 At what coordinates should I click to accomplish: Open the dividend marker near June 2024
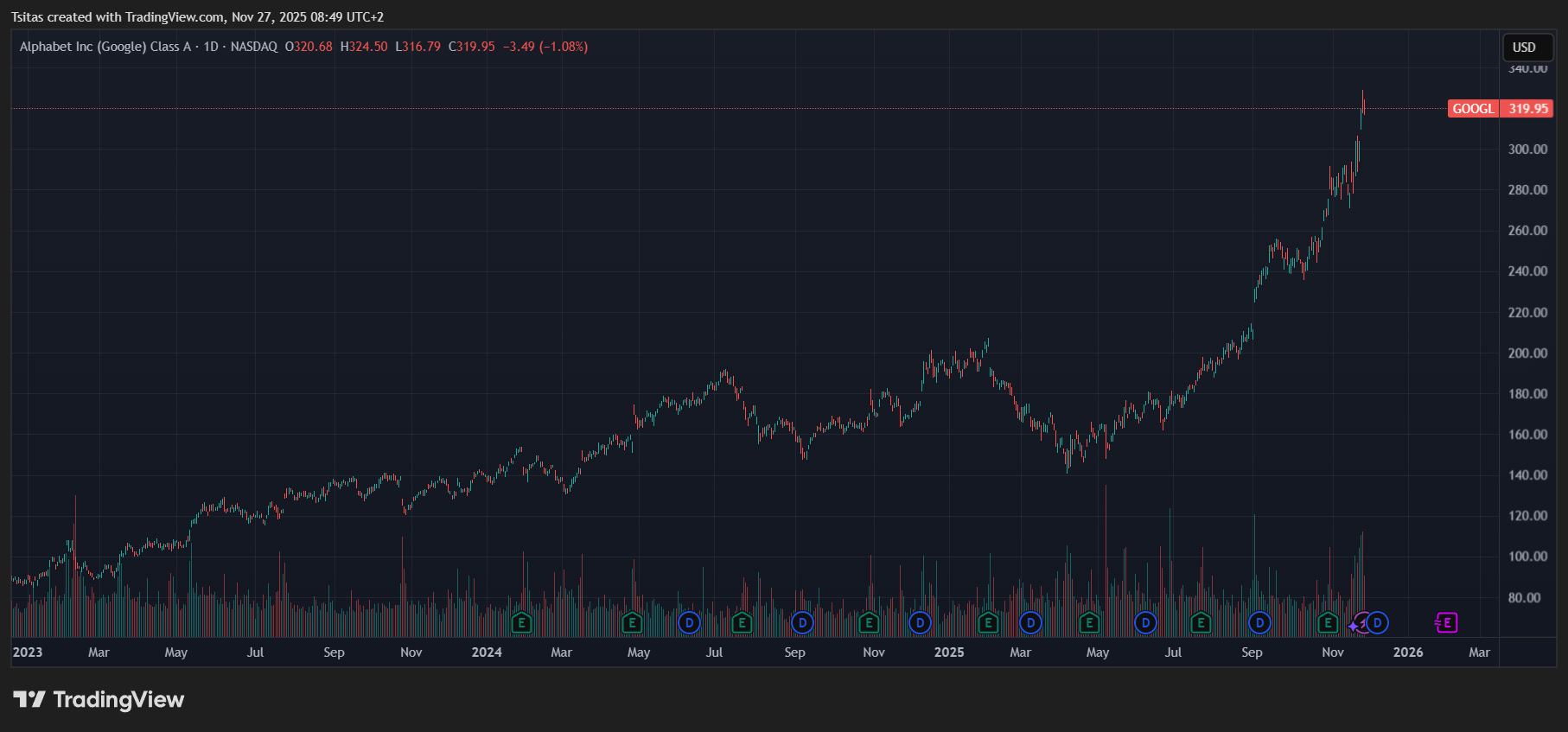click(x=689, y=622)
